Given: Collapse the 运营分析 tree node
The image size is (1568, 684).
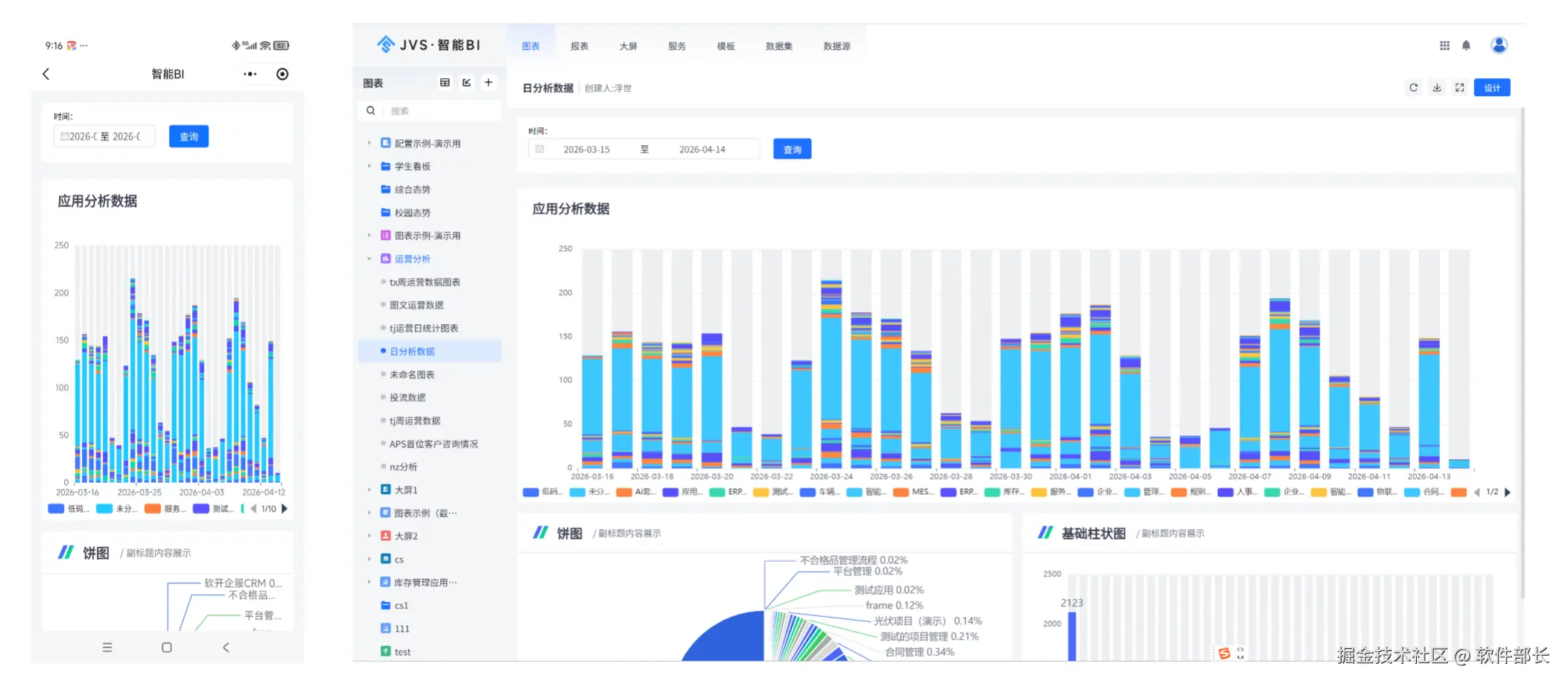Looking at the screenshot, I should coord(369,259).
